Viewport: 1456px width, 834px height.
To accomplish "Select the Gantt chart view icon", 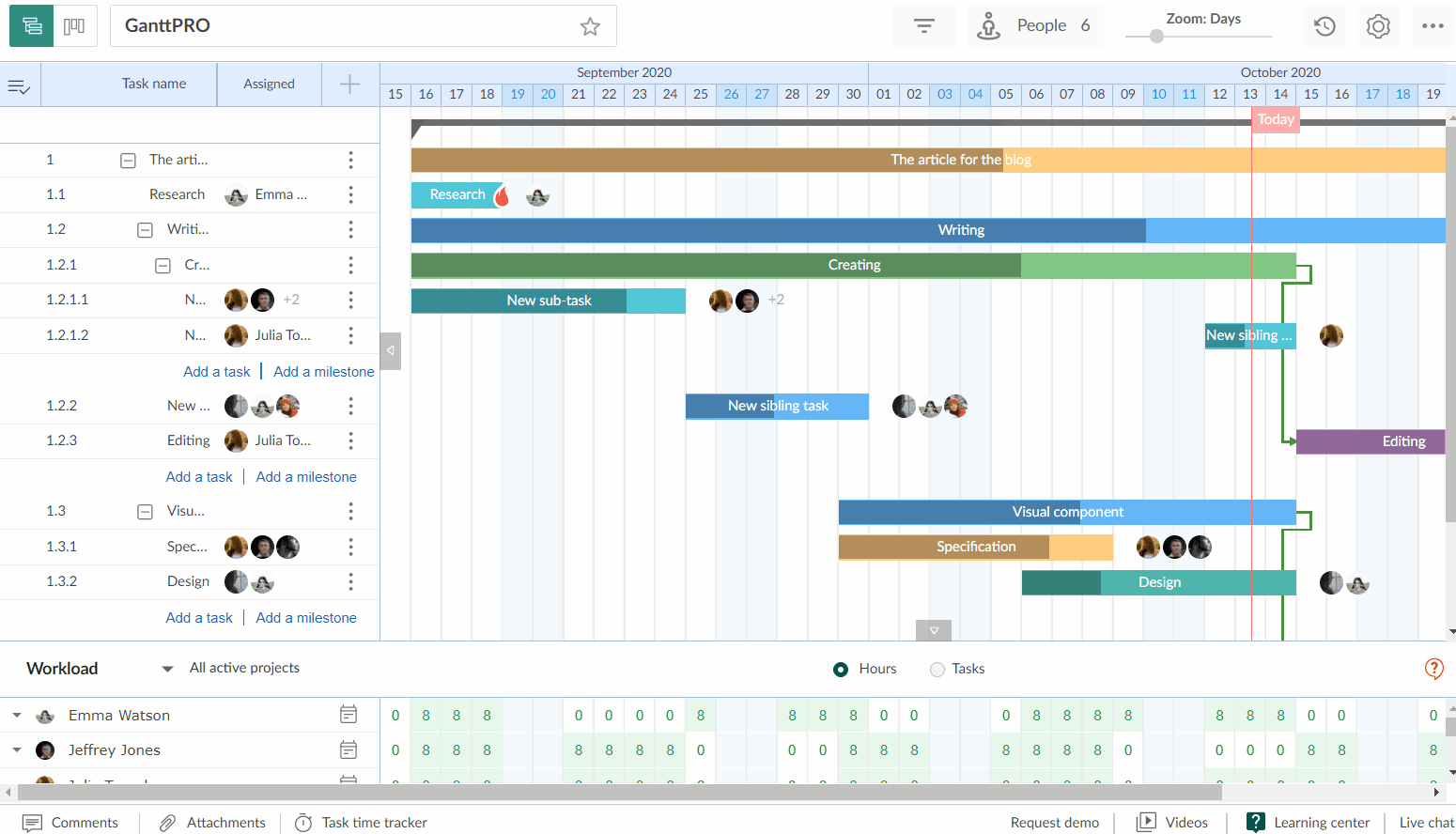I will coord(31,25).
